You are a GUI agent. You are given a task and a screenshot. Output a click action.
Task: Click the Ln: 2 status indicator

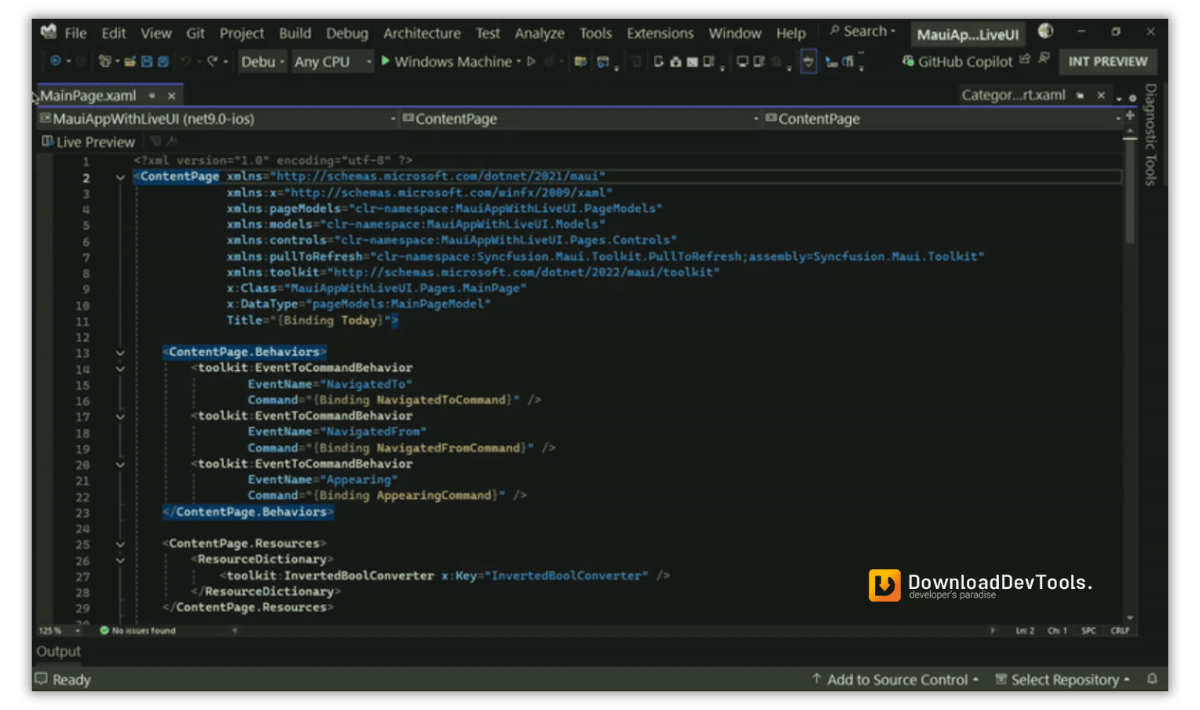(1025, 631)
